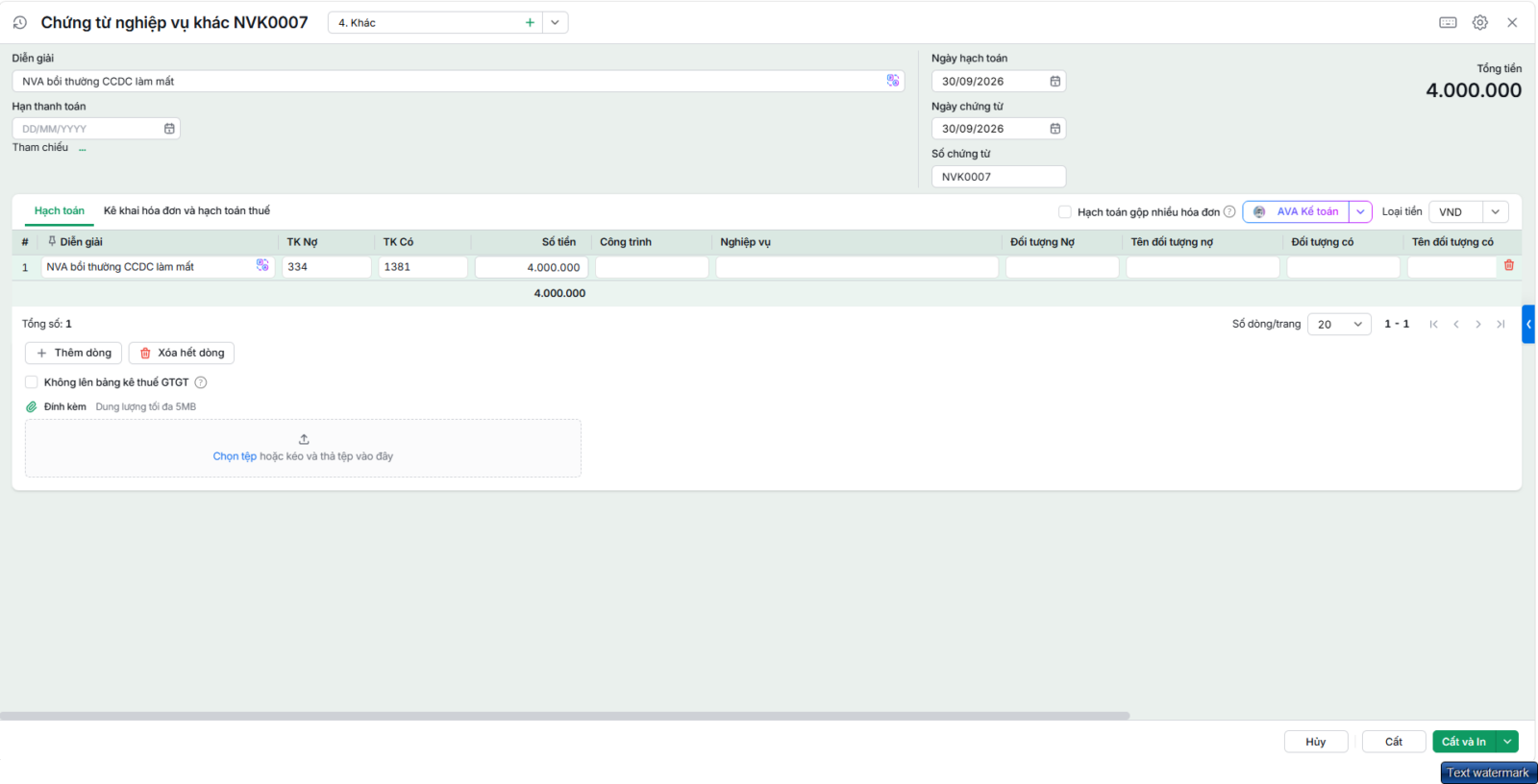The width and height of the screenshot is (1538, 784).
Task: Expand the AVA Kế toán dropdown arrow
Action: [x=1360, y=211]
